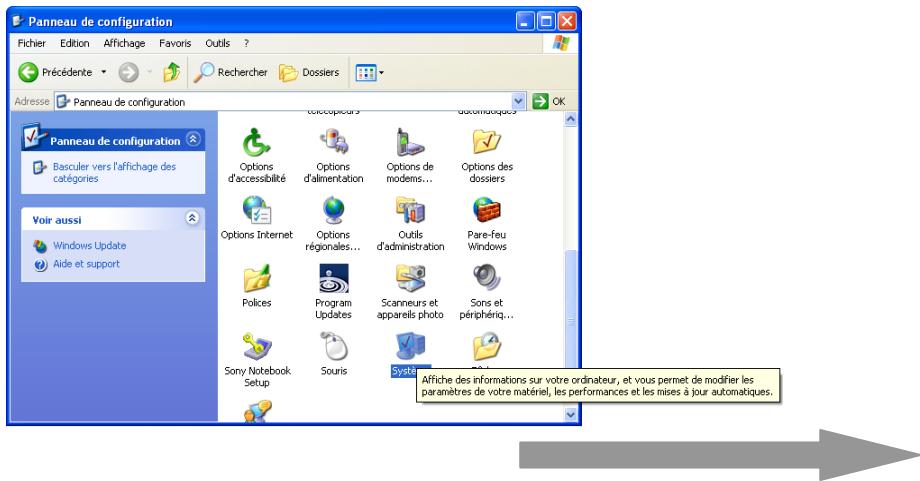Expand the address bar dropdown

(517, 102)
